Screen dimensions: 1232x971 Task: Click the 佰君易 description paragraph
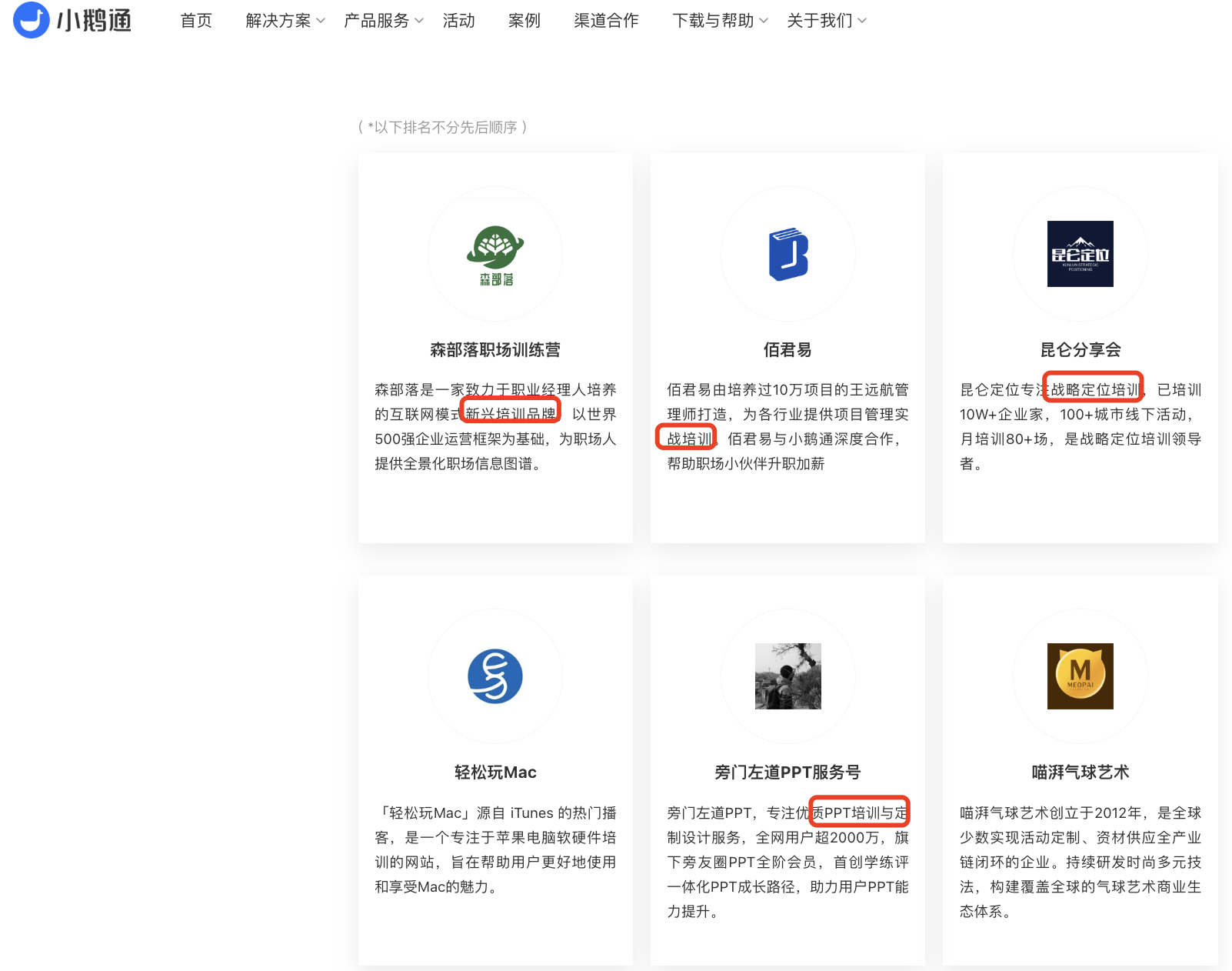(787, 426)
